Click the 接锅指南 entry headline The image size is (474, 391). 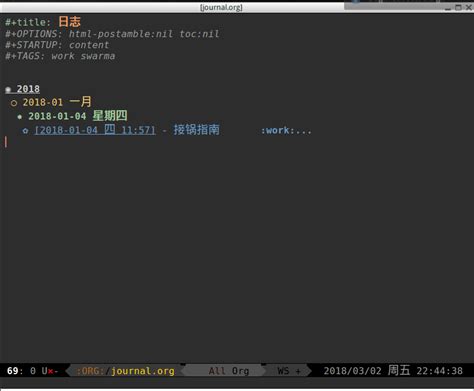click(x=196, y=130)
